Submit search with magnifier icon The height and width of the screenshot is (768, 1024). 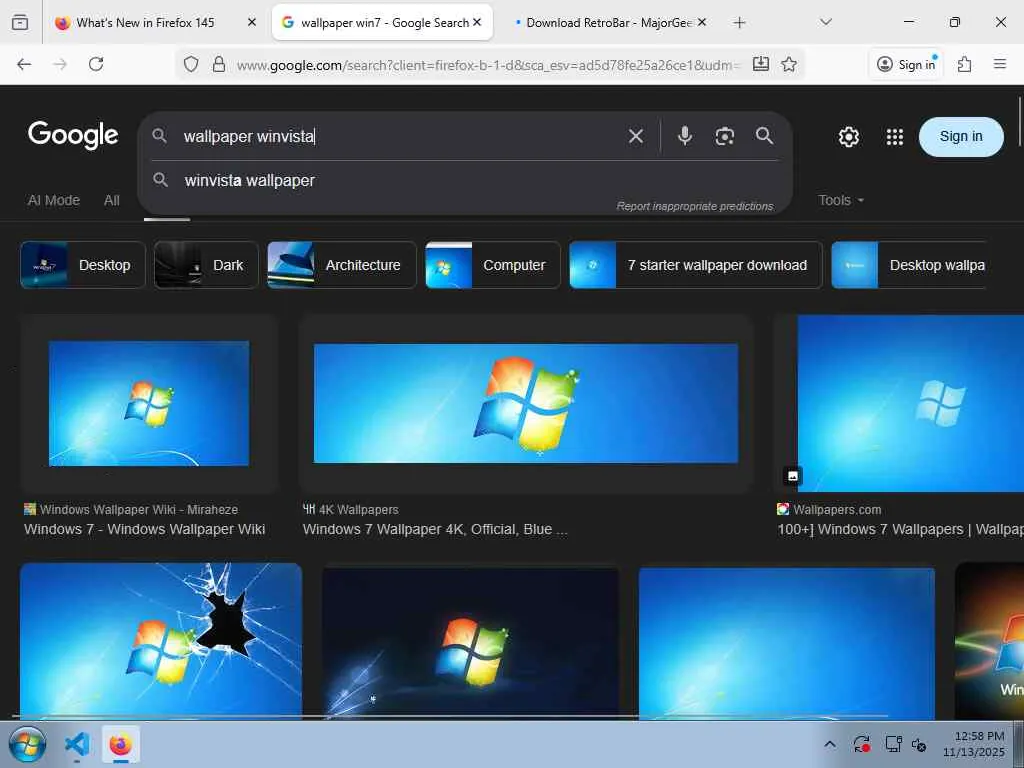(765, 136)
